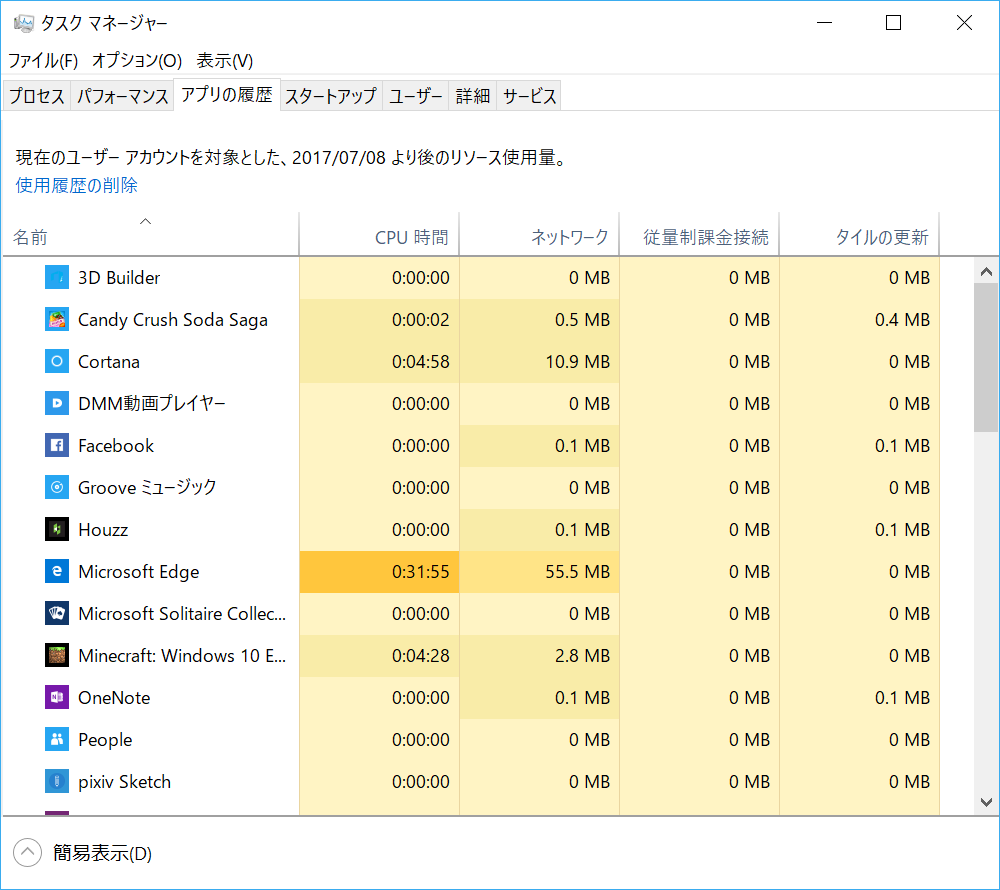
Task: Select the 3D Builder row name
Action: click(x=119, y=278)
